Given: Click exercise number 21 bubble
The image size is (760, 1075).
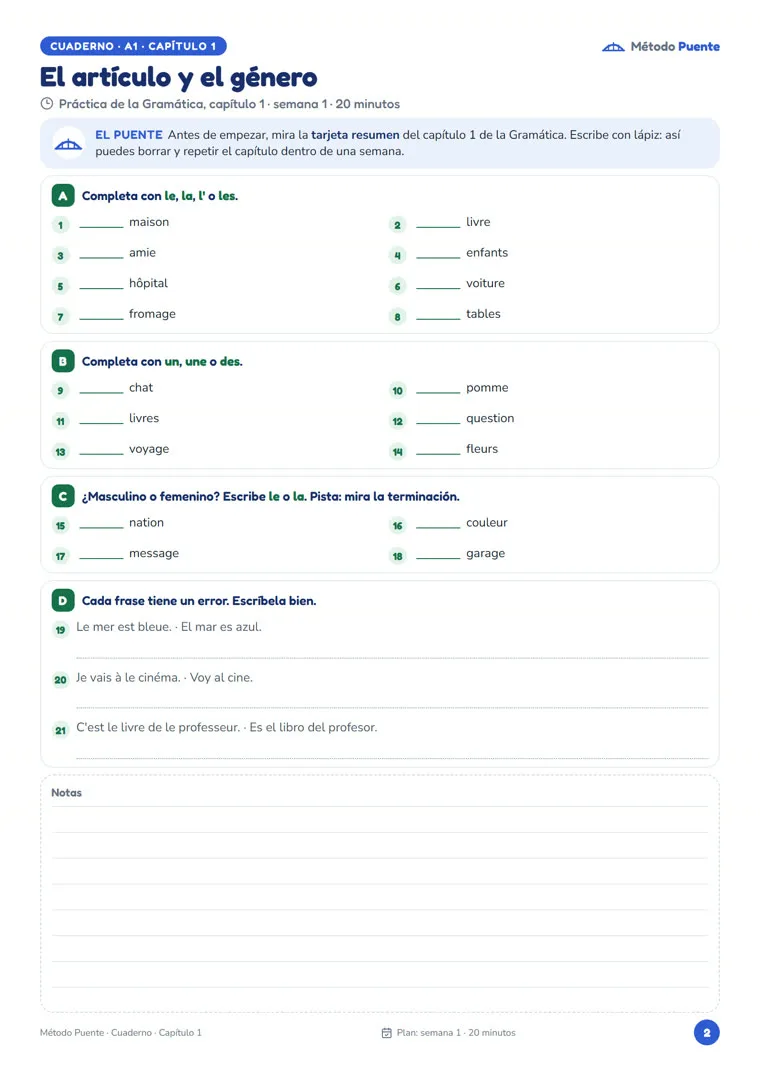Looking at the screenshot, I should (60, 730).
